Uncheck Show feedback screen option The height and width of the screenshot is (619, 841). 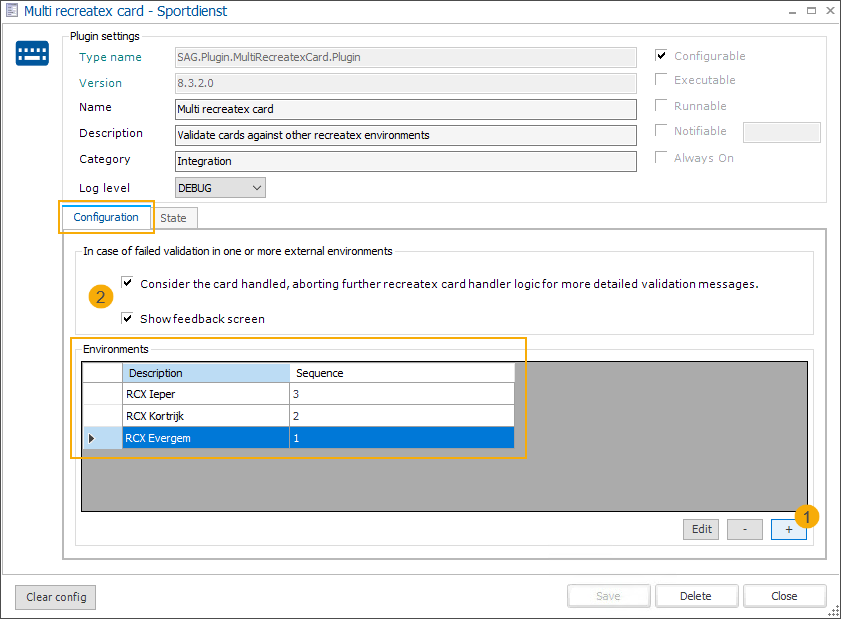pos(127,319)
